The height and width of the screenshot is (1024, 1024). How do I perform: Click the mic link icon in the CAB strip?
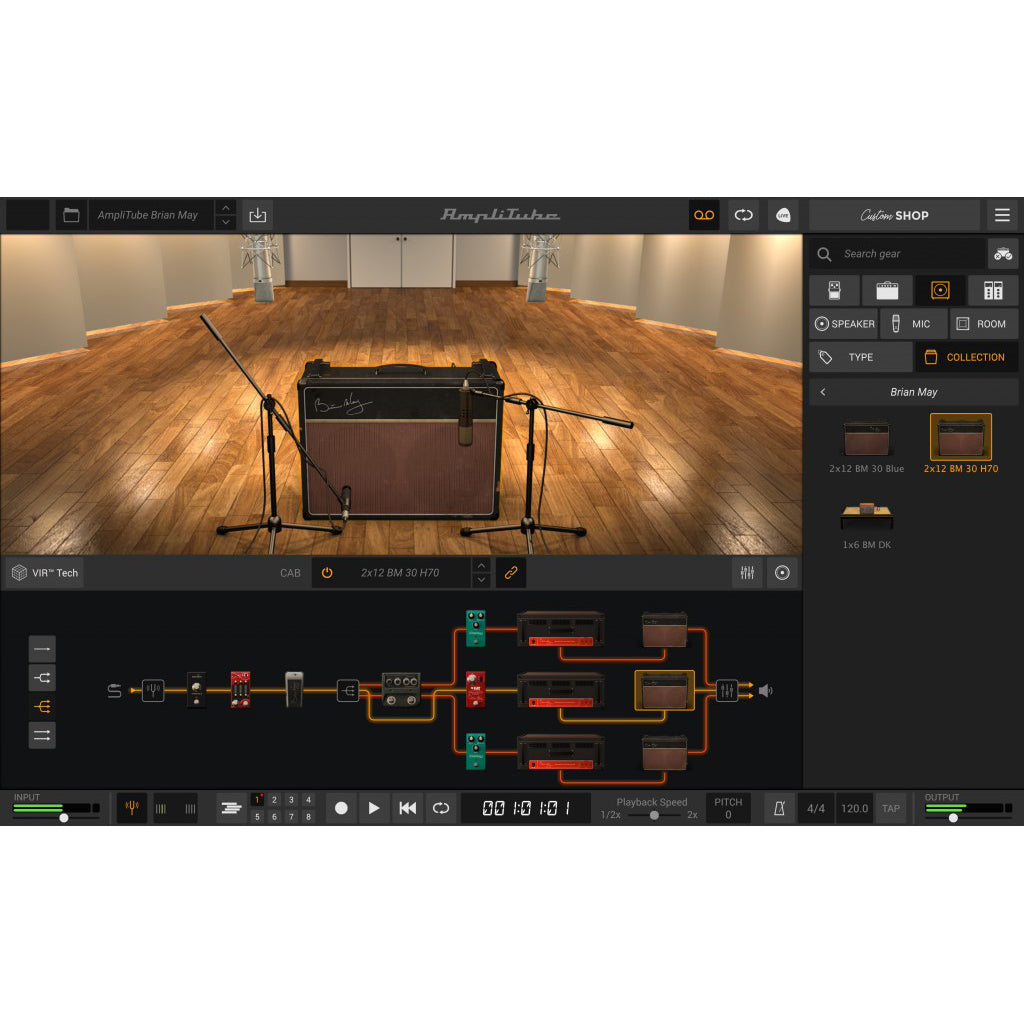coord(511,573)
